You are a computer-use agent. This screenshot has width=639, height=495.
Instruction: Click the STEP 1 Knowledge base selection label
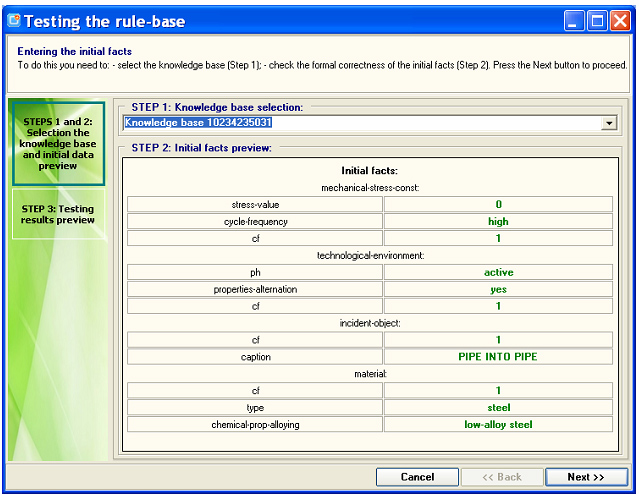(217, 107)
